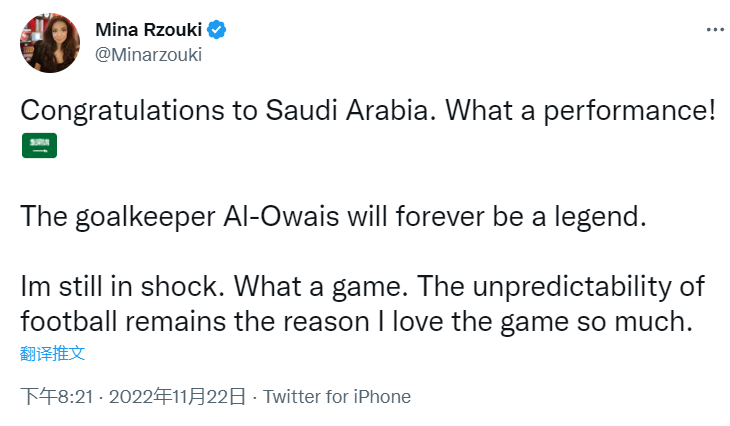The height and width of the screenshot is (426, 730).
Task: Click the Saudi Arabia flag emoji
Action: pos(39,145)
